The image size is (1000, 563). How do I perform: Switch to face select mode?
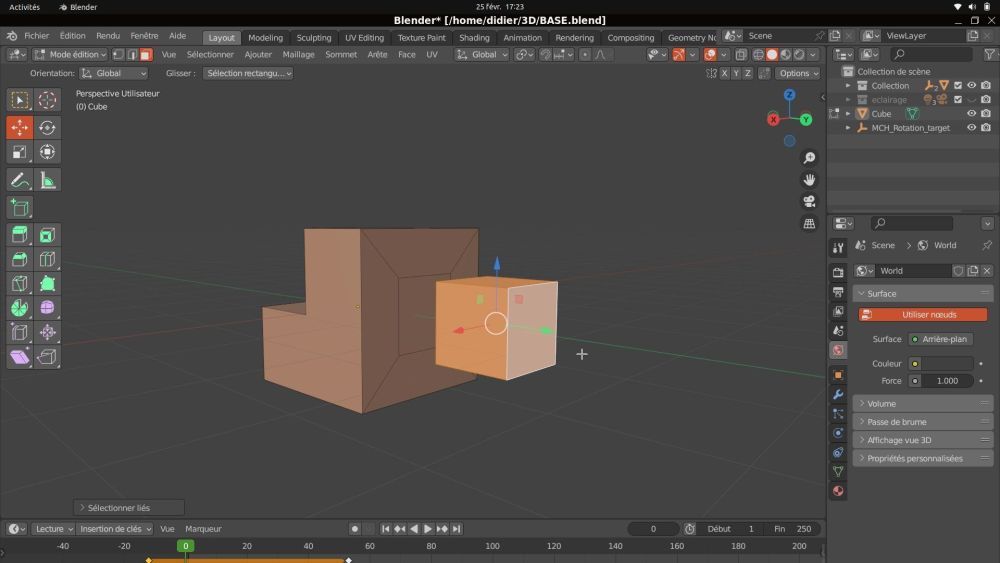tap(146, 55)
